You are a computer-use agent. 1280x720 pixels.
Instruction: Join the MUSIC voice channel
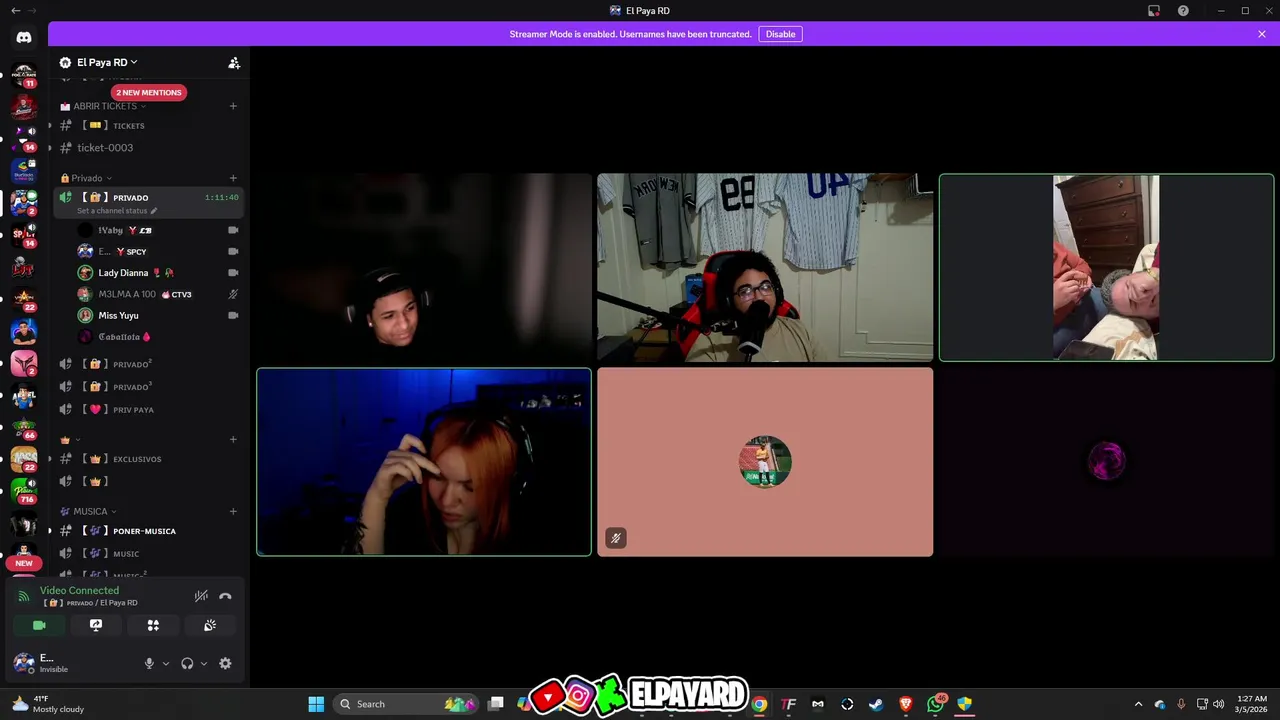pyautogui.click(x=149, y=553)
